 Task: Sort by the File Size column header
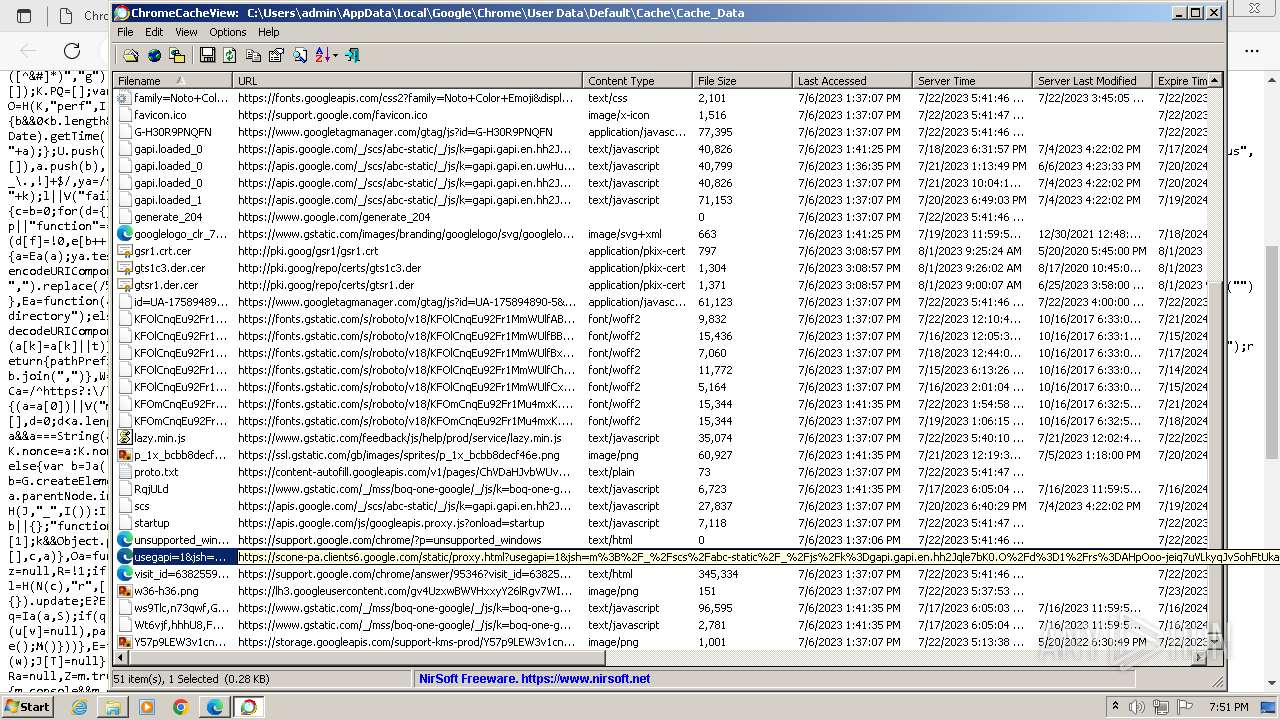tap(743, 81)
